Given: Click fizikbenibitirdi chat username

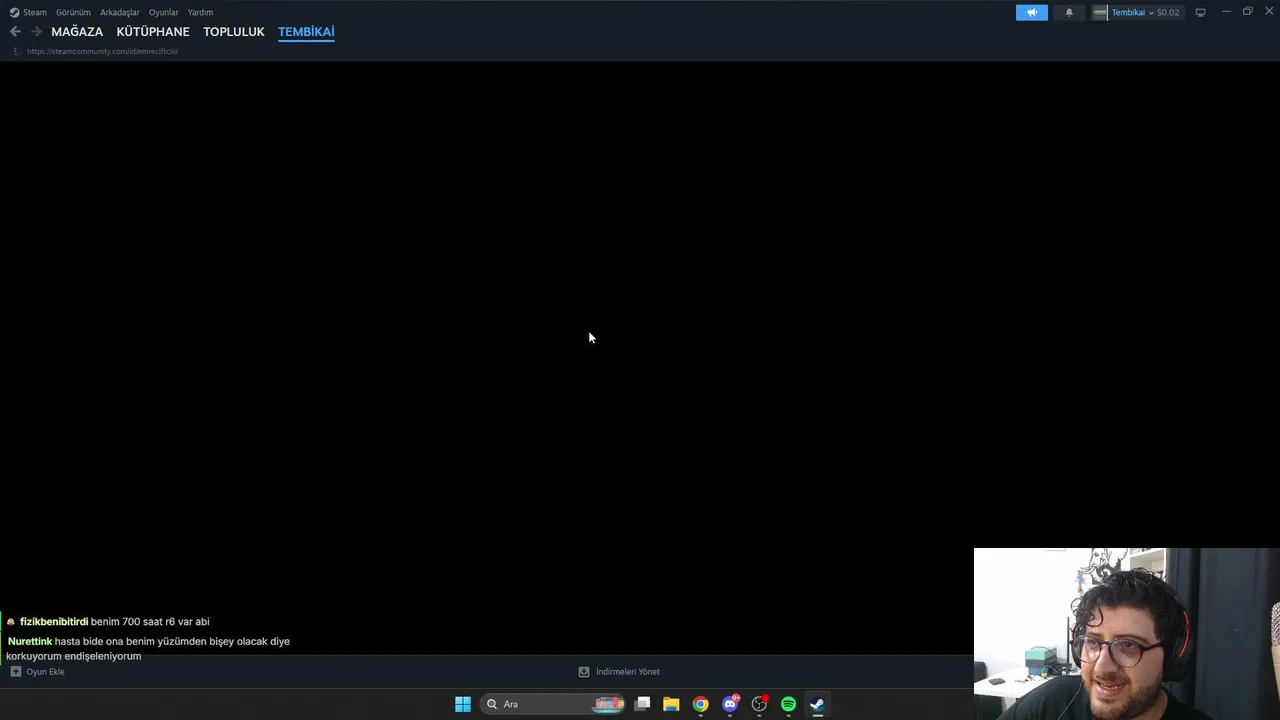Looking at the screenshot, I should coord(54,622).
